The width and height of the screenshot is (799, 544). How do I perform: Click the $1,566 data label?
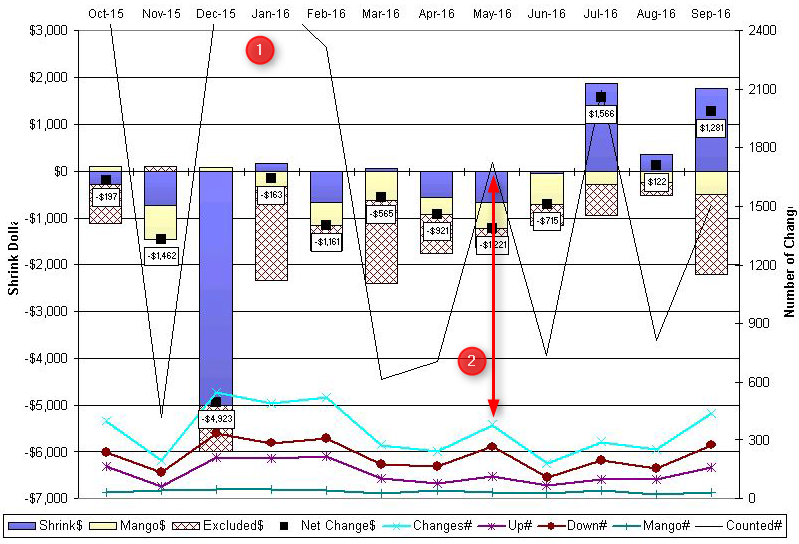pyautogui.click(x=601, y=114)
